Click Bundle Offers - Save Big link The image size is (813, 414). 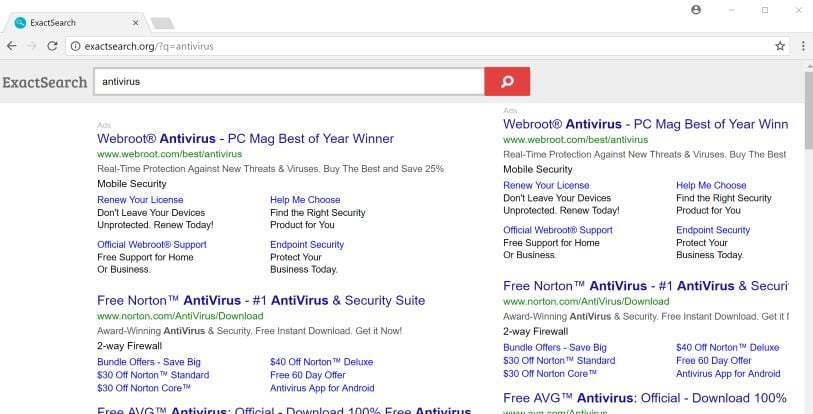(149, 361)
